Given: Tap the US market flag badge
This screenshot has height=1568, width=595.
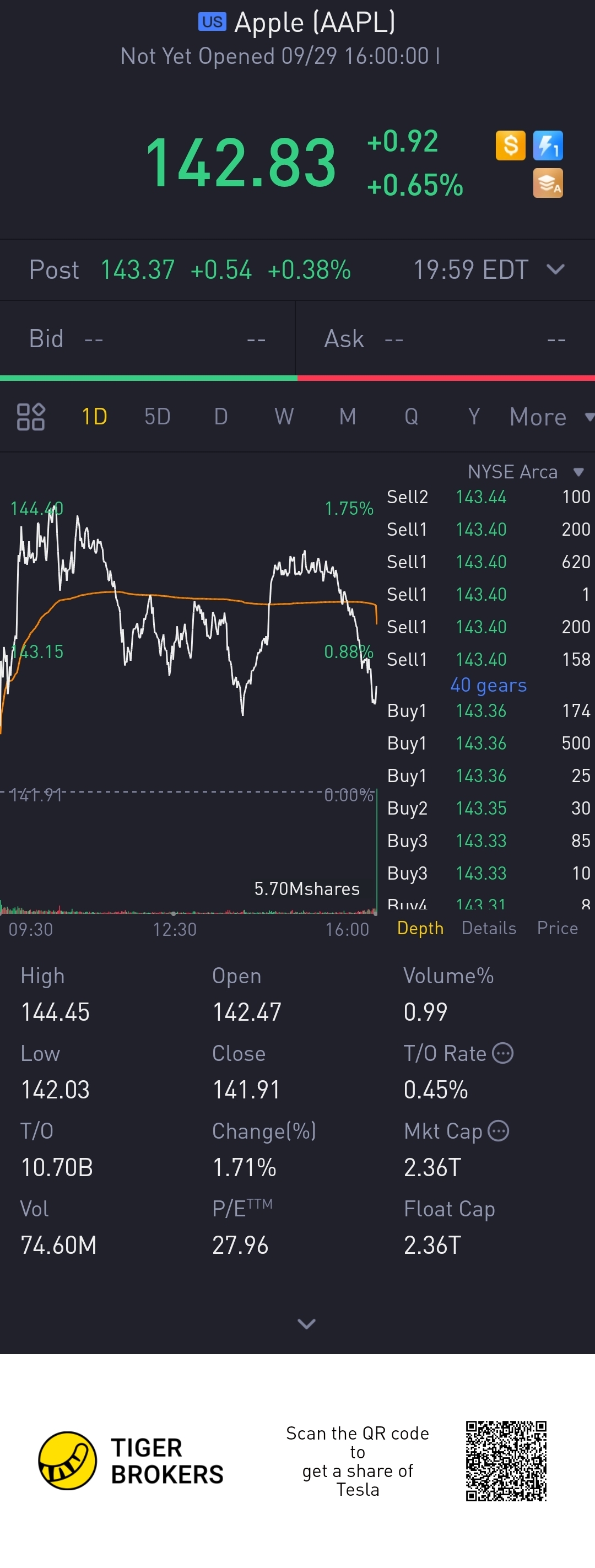Looking at the screenshot, I should [212, 22].
